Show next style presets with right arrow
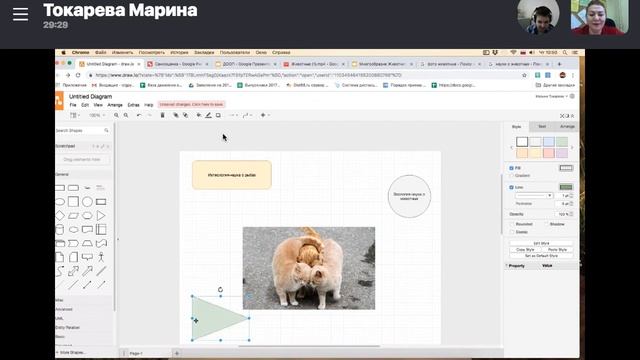640x360 pixels. click(572, 147)
